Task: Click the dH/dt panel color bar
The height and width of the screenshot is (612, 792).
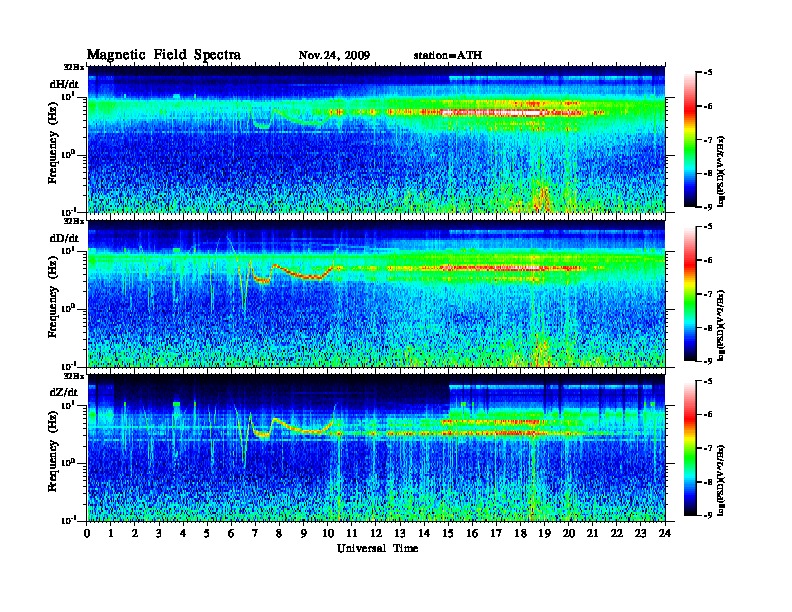Action: coord(690,139)
